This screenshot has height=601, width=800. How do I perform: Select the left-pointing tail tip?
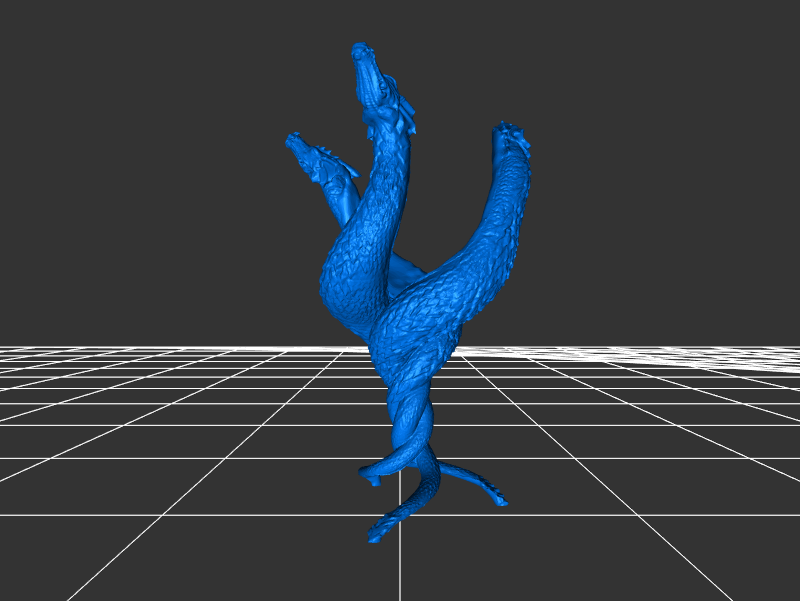tap(368, 477)
